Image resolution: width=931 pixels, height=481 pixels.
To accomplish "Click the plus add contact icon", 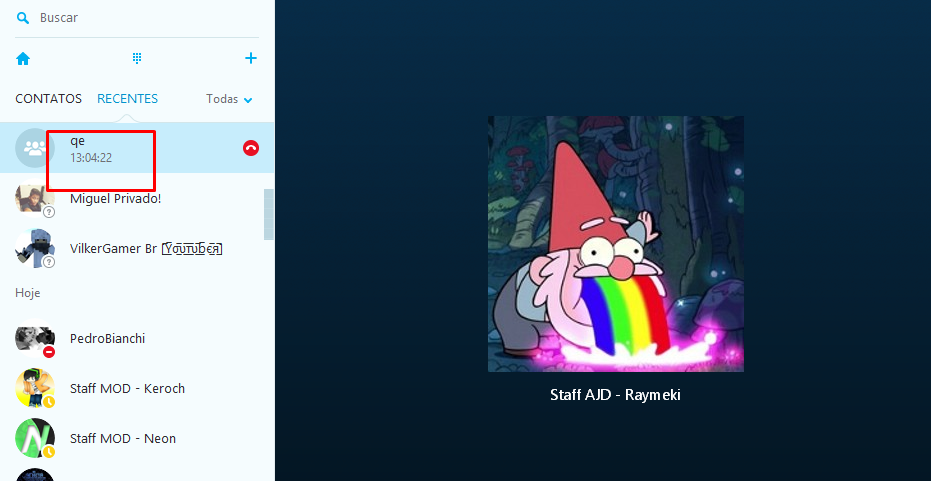I will coord(251,58).
